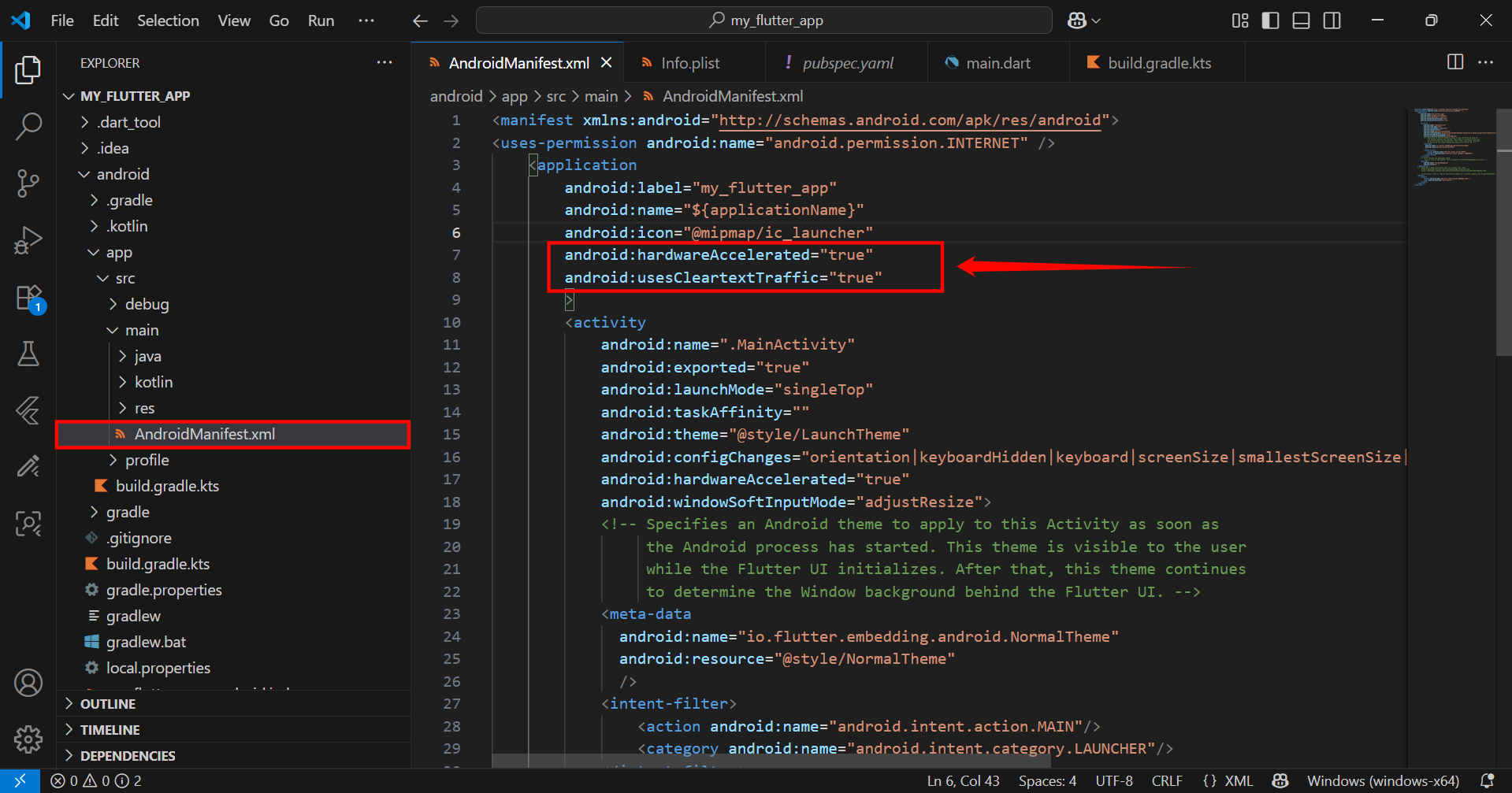
Task: Expand the profile folder
Action: (x=233, y=460)
